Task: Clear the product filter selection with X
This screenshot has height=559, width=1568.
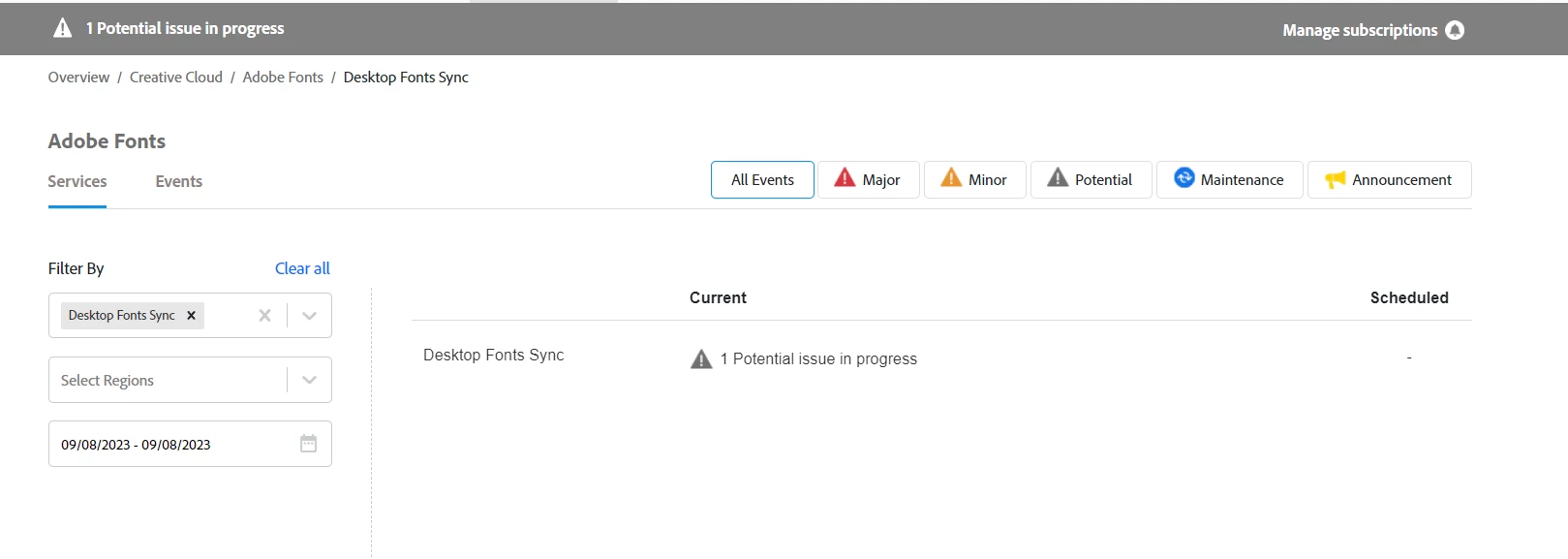Action: tap(264, 316)
